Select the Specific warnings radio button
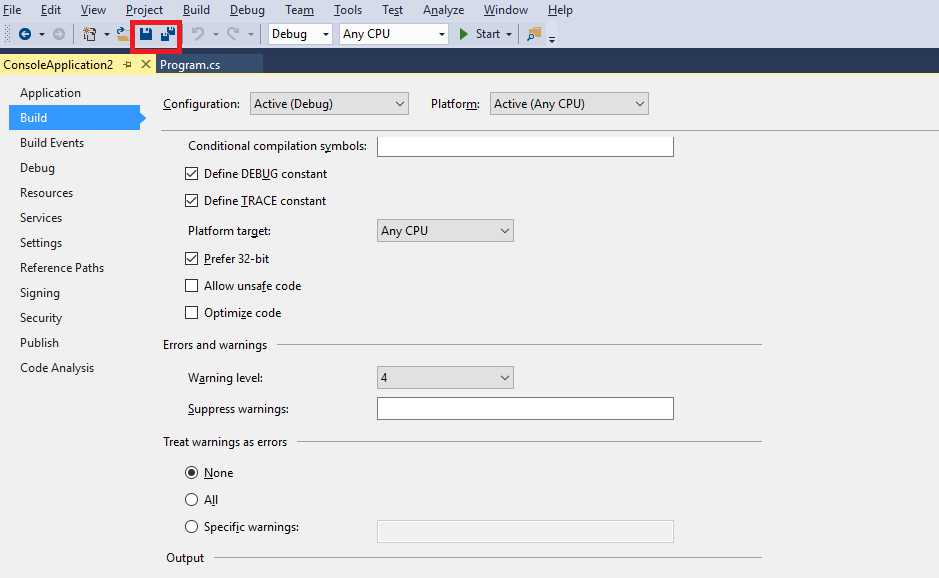 coord(191,526)
